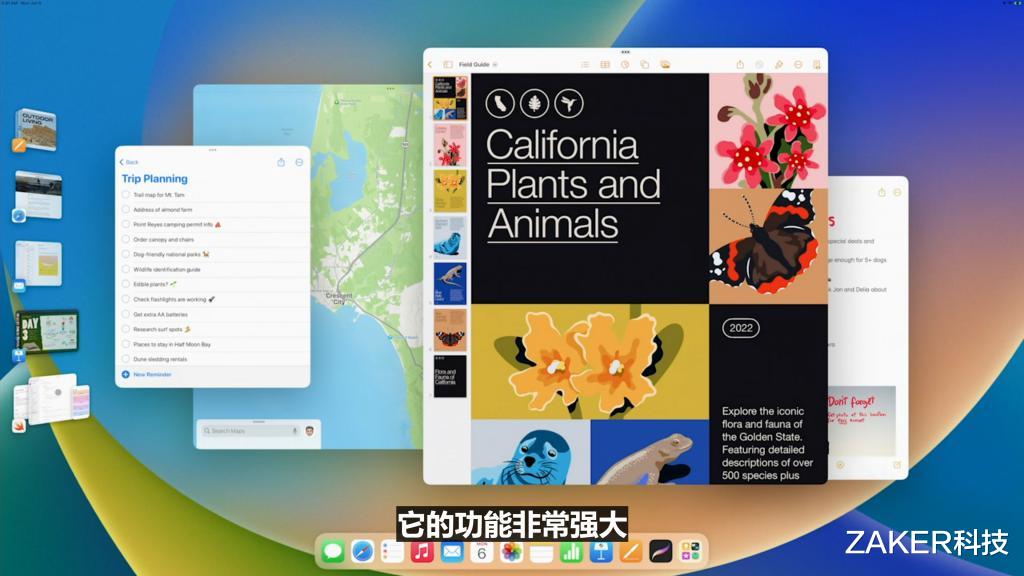This screenshot has width=1024, height=576.
Task: Open the Calendar app showing the 6
Action: click(x=480, y=550)
